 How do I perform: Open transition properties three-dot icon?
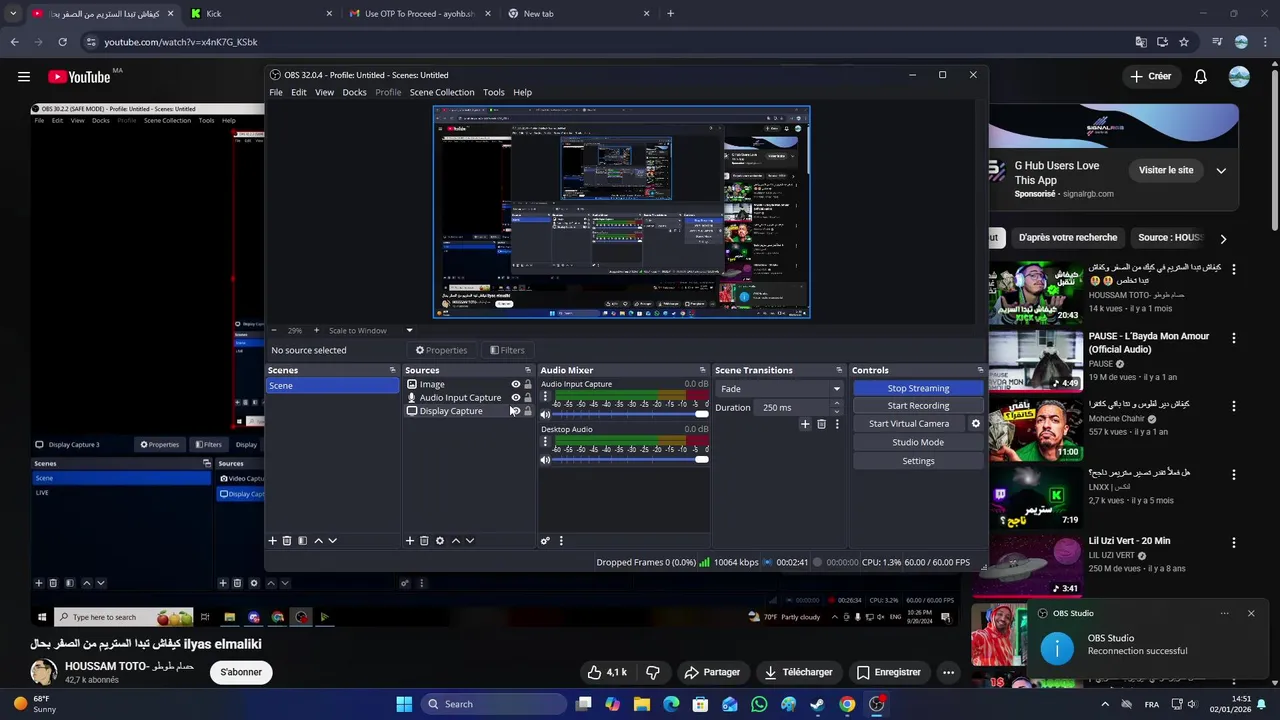(x=837, y=424)
